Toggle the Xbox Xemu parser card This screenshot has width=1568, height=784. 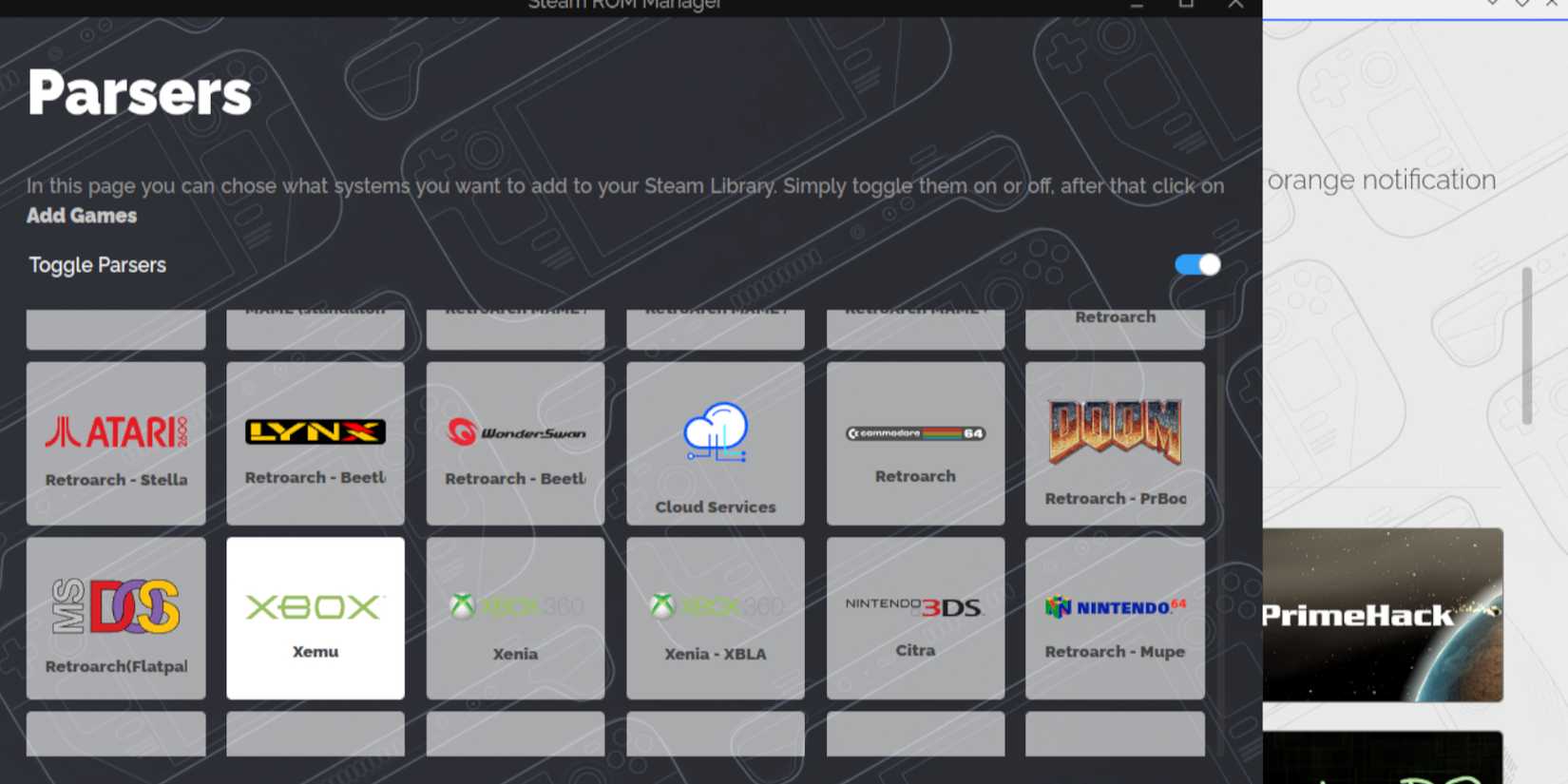click(316, 619)
